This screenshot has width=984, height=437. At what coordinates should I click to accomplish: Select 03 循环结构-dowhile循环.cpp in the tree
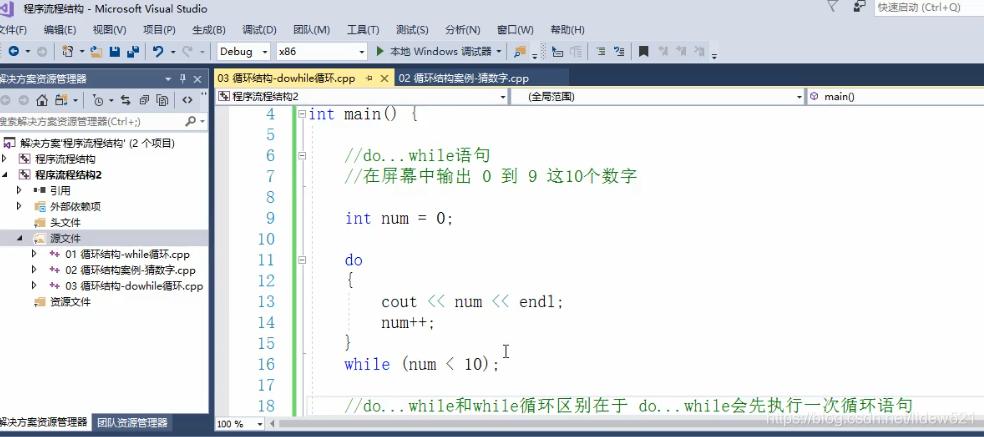point(134,286)
